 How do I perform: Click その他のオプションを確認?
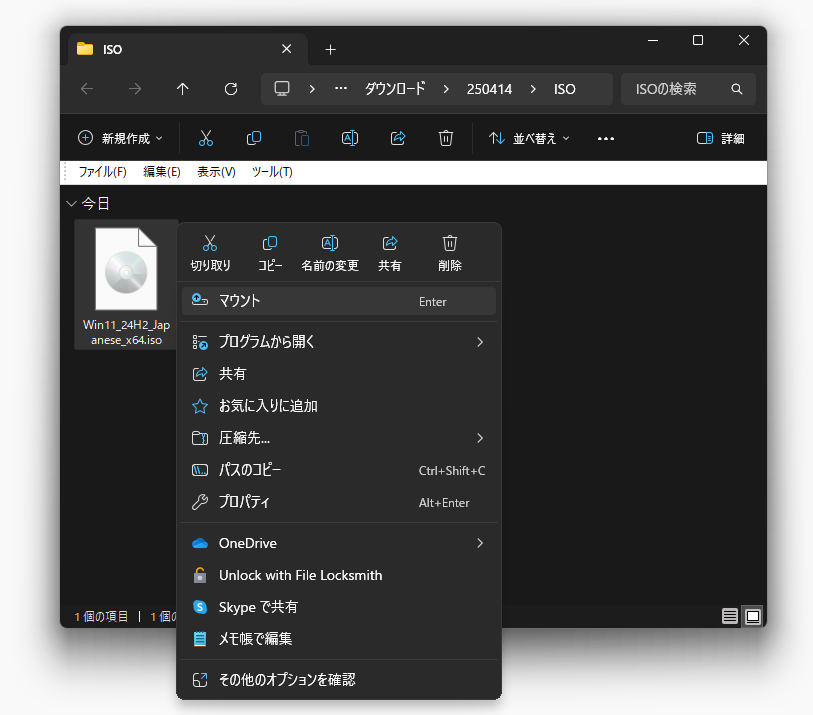pyautogui.click(x=339, y=680)
